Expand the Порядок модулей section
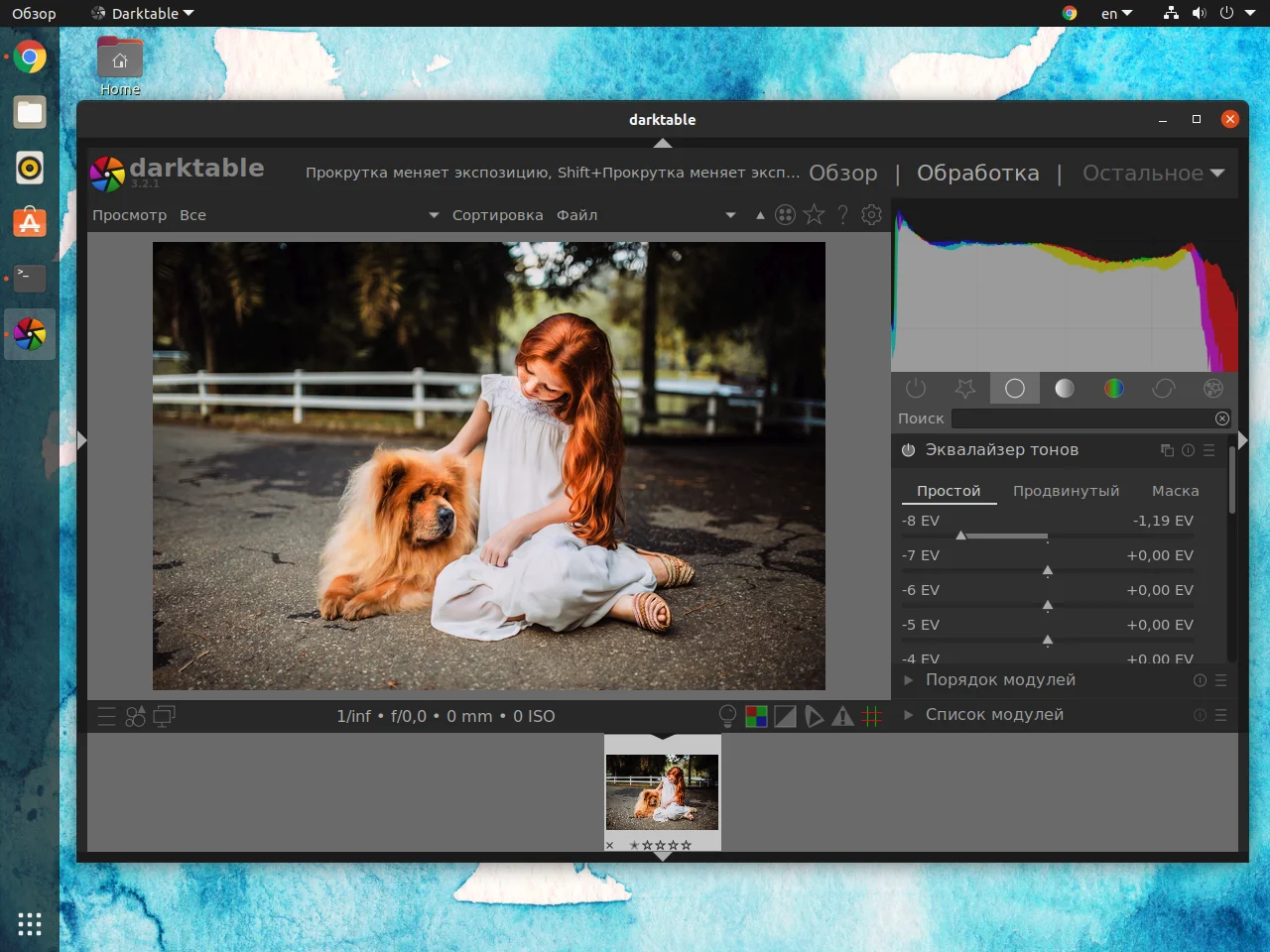This screenshot has height=952, width=1270. (x=1000, y=680)
